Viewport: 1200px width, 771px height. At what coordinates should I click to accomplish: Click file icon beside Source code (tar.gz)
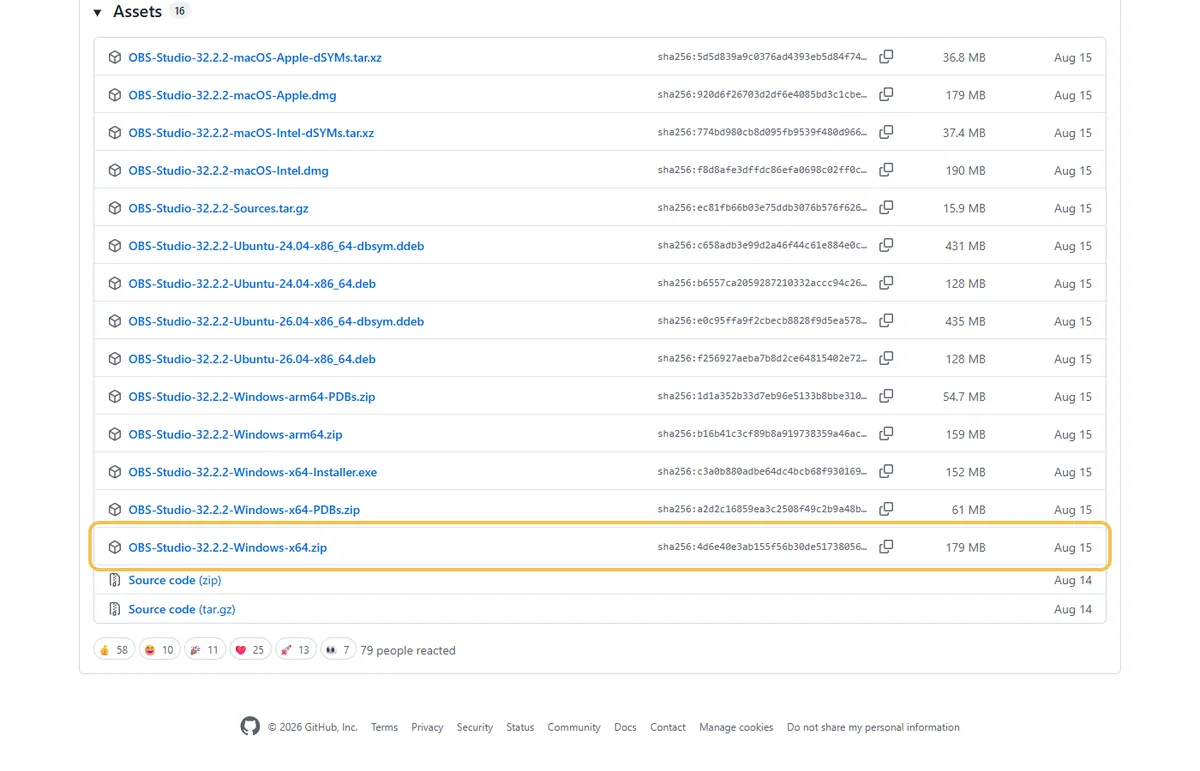[x=115, y=609]
